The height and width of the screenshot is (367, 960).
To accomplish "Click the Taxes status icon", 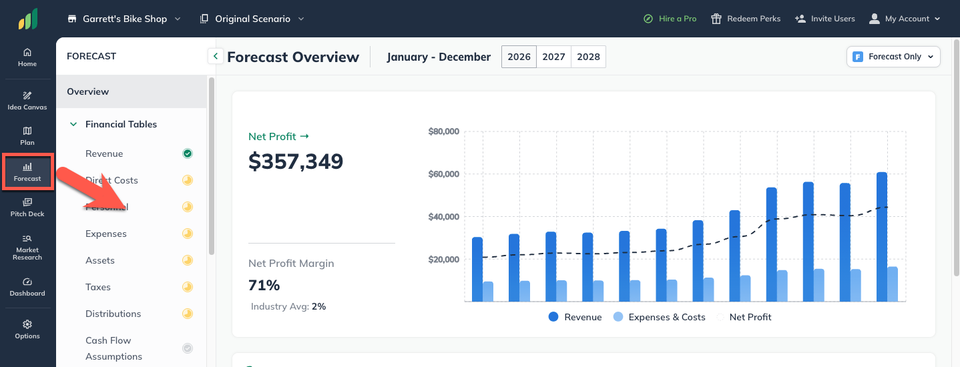I will (x=188, y=287).
